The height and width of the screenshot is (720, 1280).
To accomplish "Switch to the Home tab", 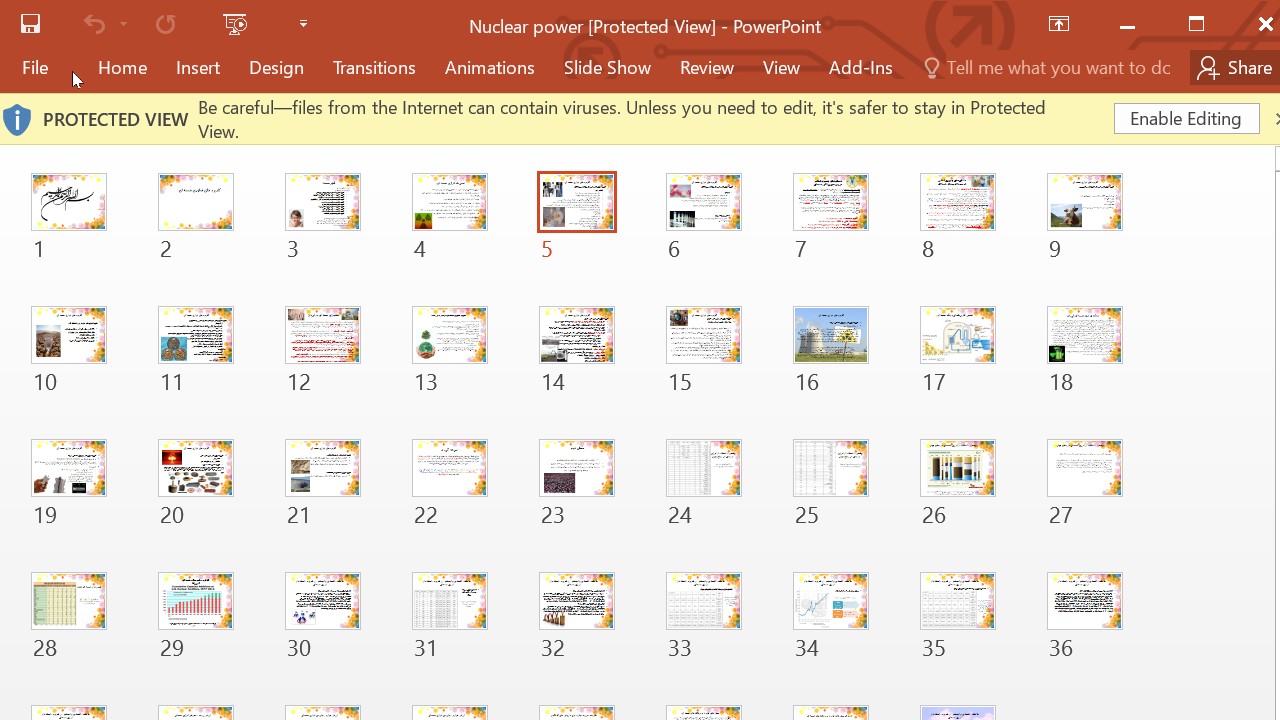I will [x=123, y=68].
